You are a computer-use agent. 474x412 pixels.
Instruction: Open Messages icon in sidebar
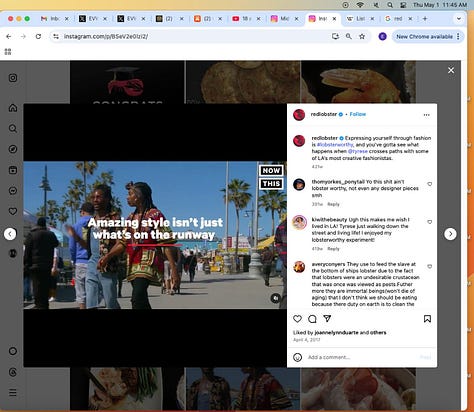[13, 191]
